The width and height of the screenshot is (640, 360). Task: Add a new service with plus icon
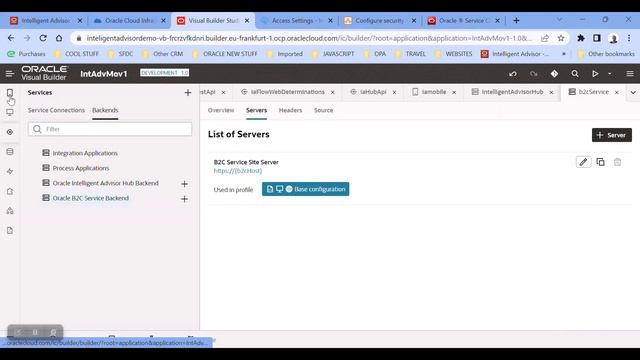pos(188,93)
